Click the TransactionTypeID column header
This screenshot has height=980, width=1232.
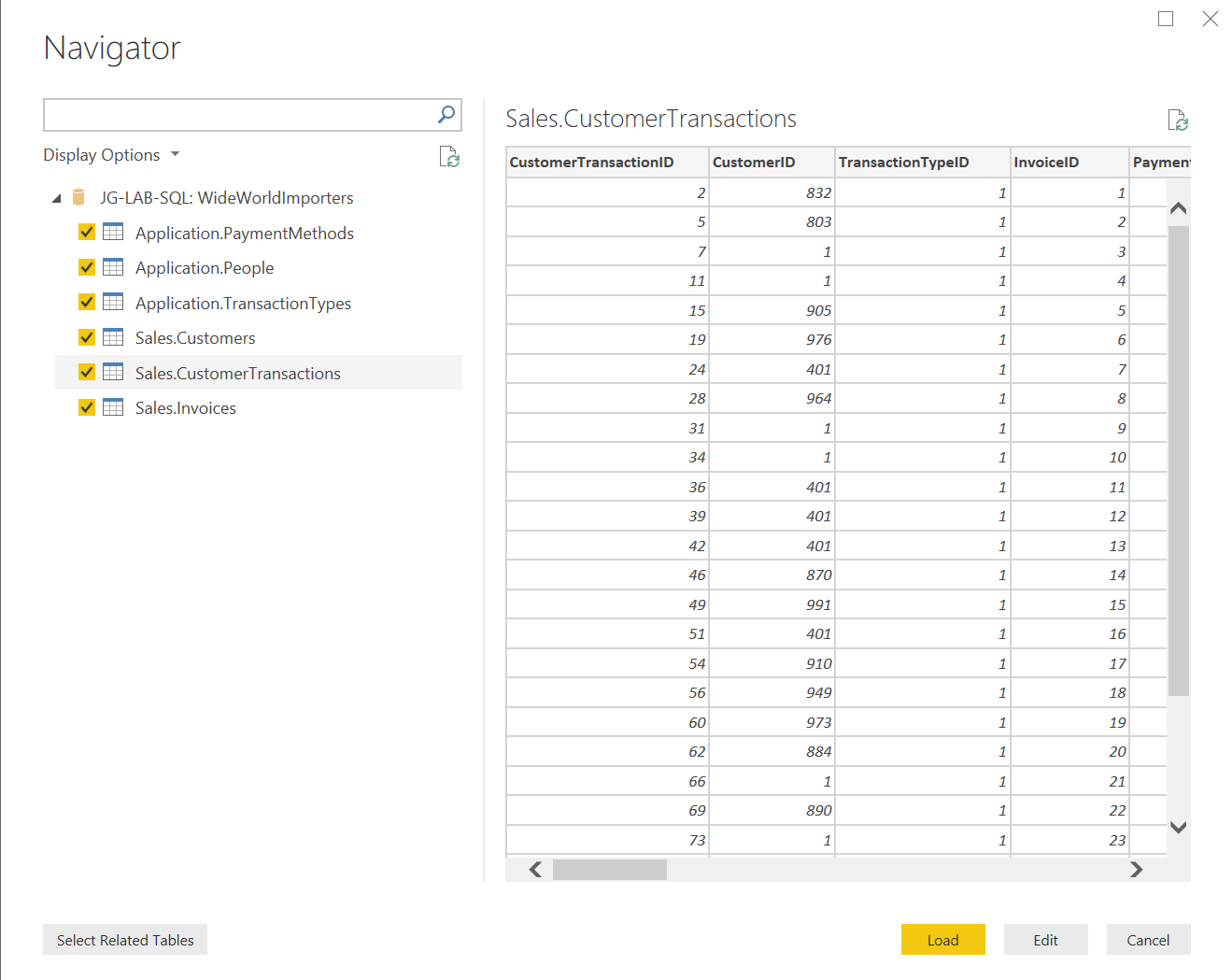tap(923, 162)
